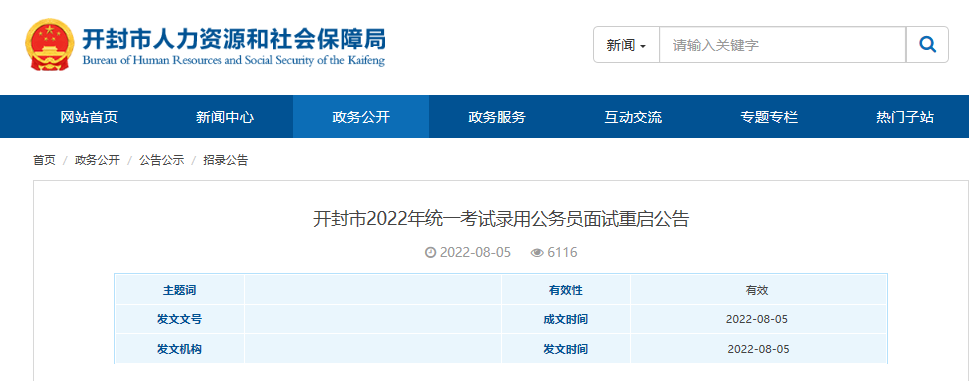Click the 有效 value cell
The image size is (969, 381).
pyautogui.click(x=758, y=290)
